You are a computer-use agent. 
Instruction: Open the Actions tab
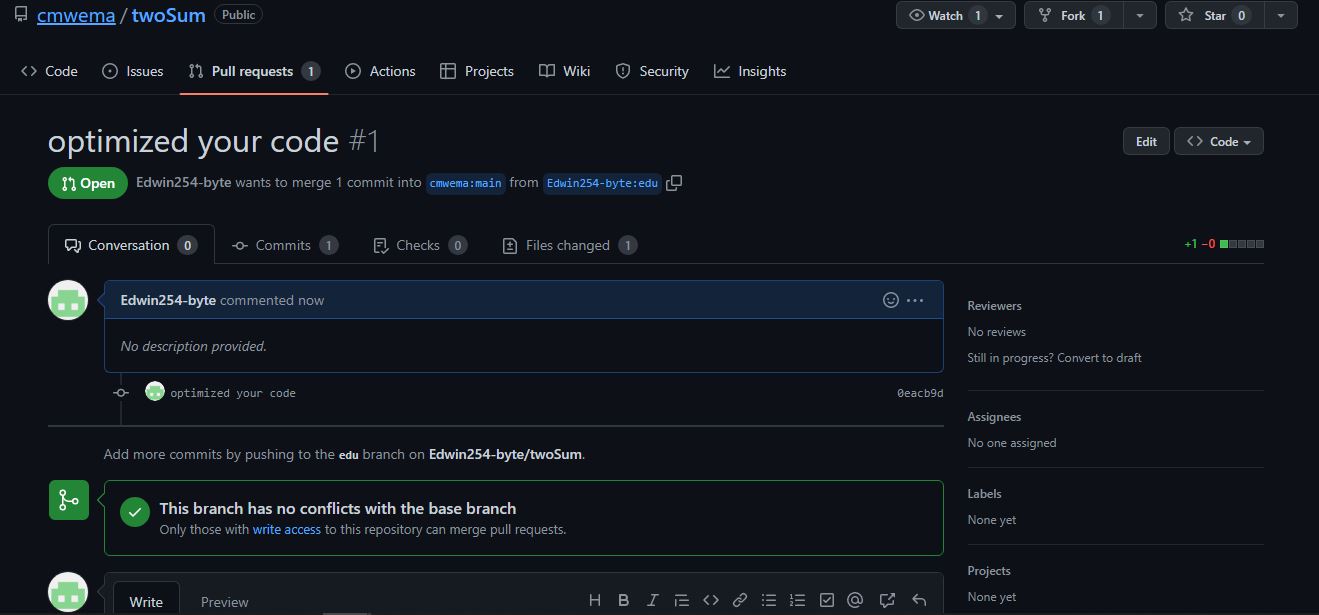tap(380, 71)
